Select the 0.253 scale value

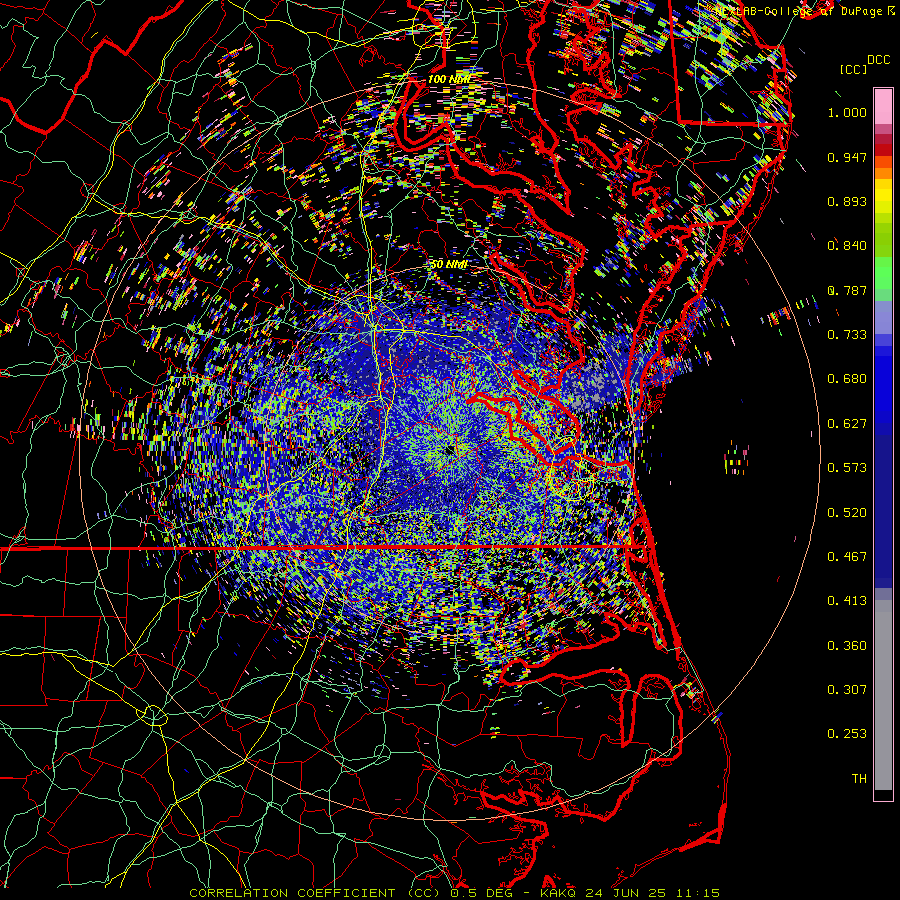pyautogui.click(x=847, y=734)
